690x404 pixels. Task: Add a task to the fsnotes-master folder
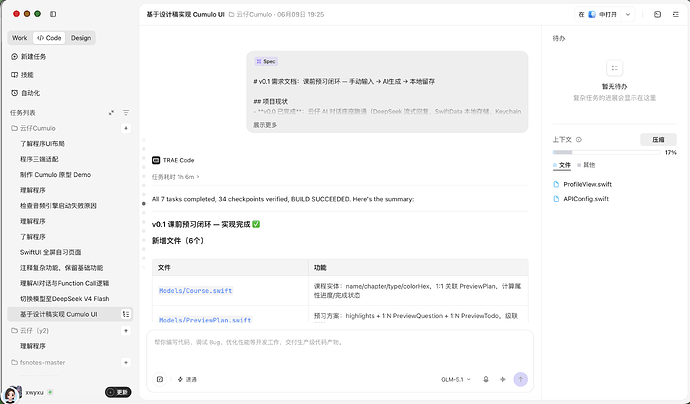[x=126, y=362]
